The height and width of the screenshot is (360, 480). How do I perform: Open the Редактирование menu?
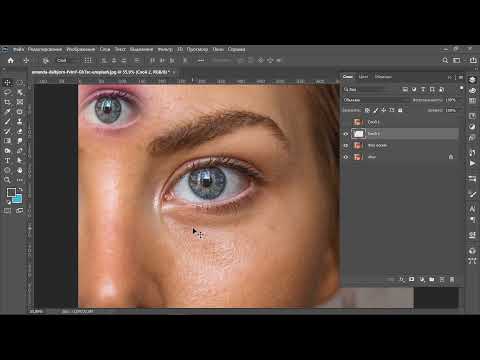point(45,49)
